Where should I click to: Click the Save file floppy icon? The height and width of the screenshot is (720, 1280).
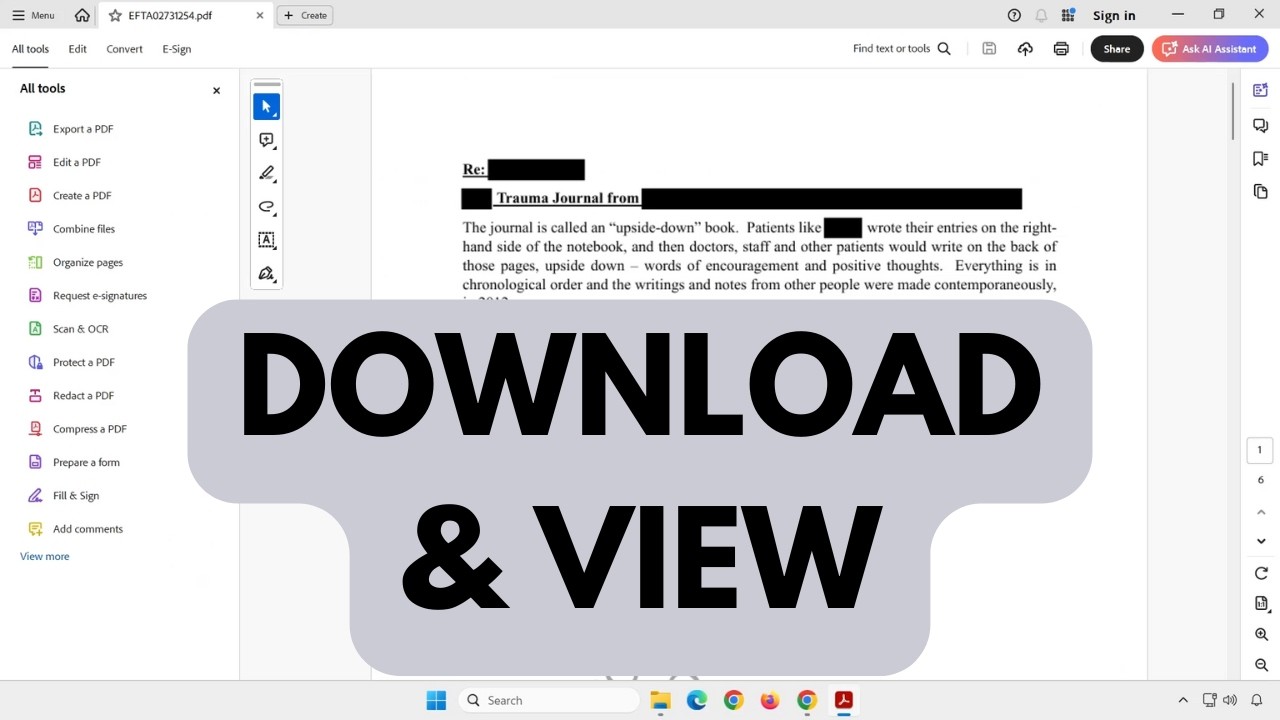click(x=989, y=48)
